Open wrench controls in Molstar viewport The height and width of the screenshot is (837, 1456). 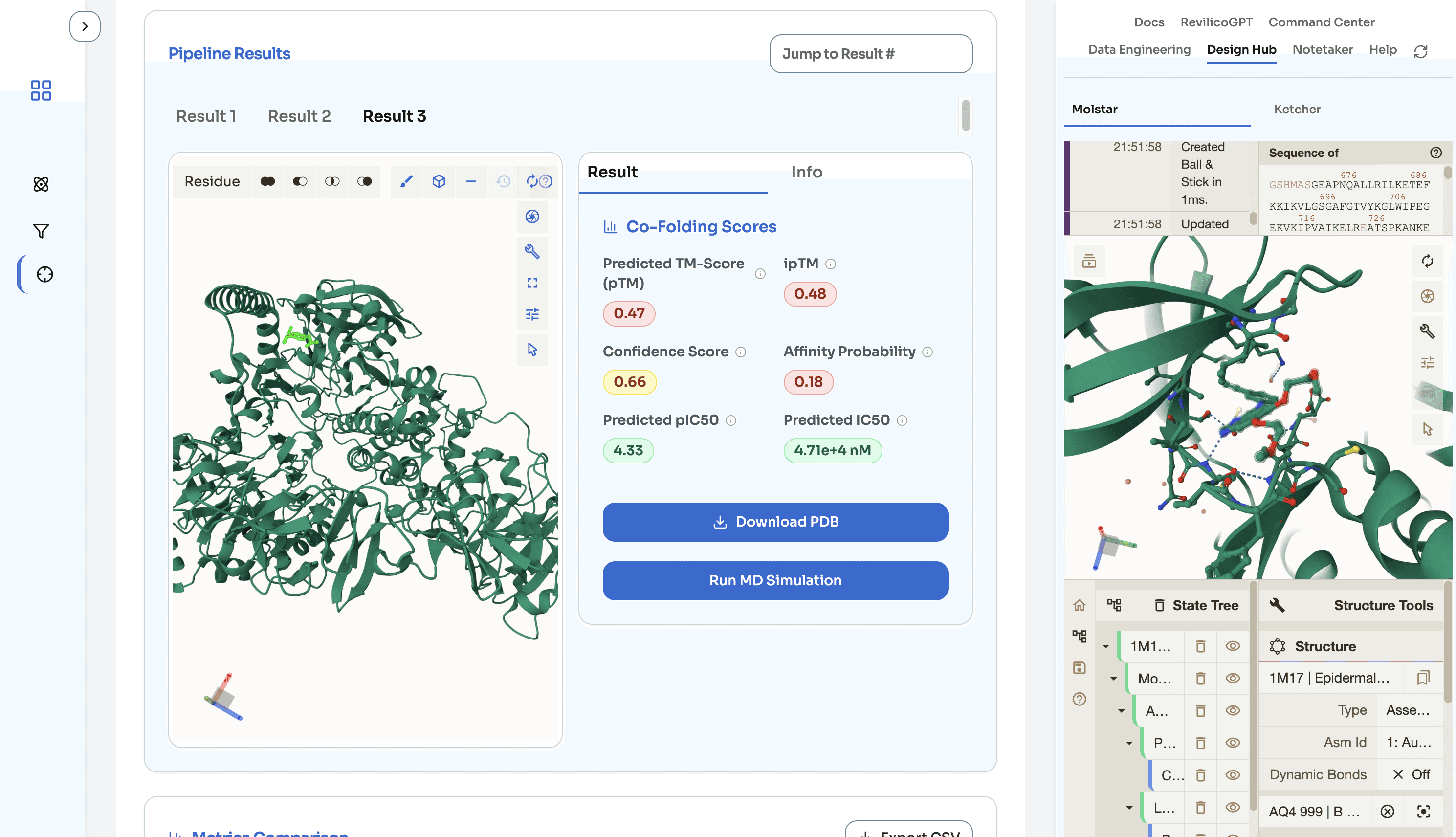pos(1427,330)
